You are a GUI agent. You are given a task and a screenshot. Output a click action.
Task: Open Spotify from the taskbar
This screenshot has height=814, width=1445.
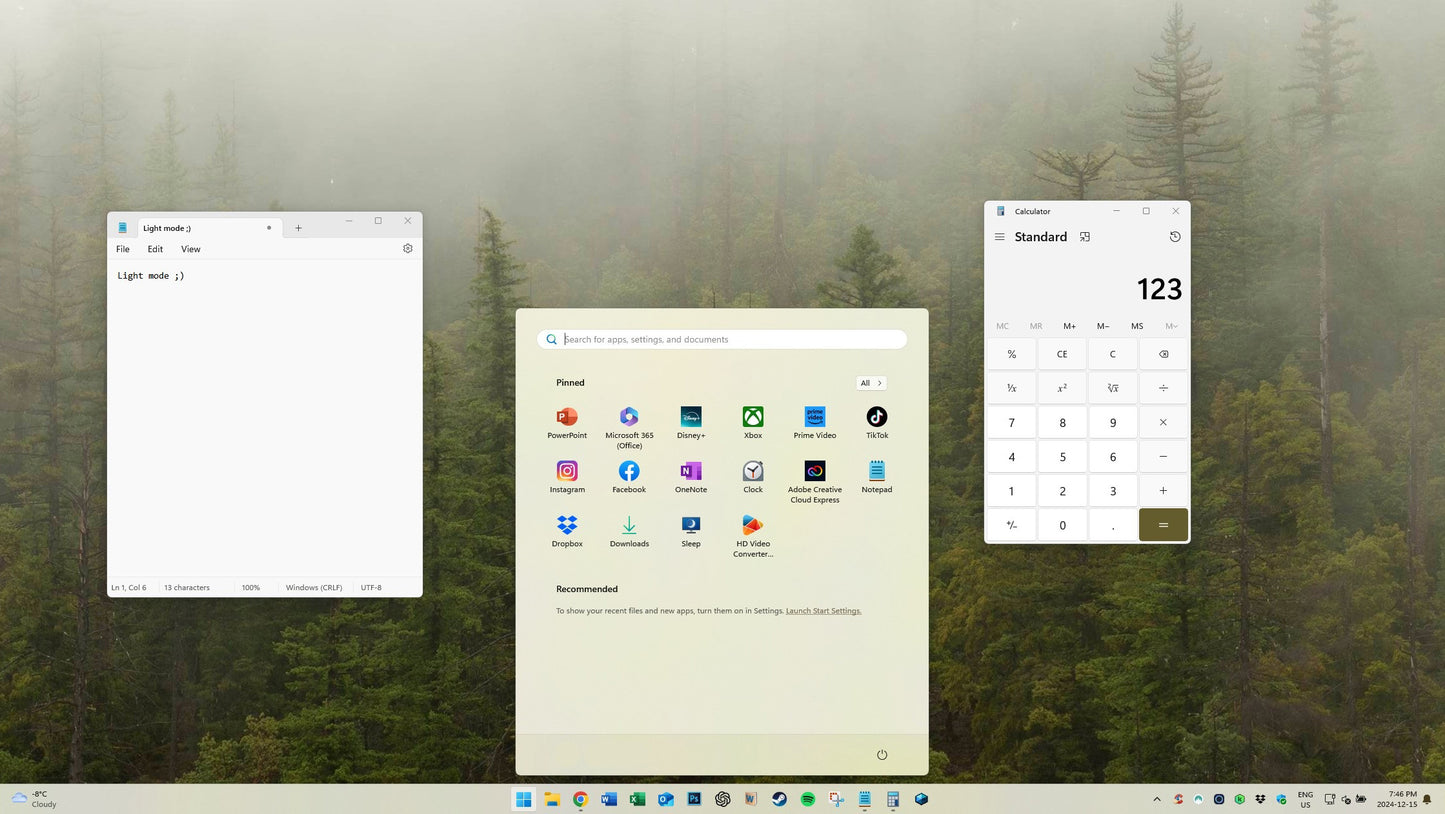(808, 799)
